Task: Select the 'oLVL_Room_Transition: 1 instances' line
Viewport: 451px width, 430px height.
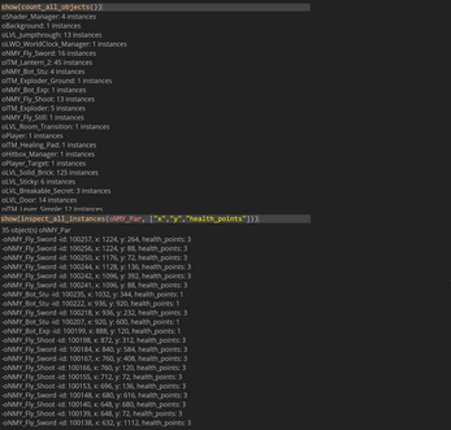Action: 55,127
